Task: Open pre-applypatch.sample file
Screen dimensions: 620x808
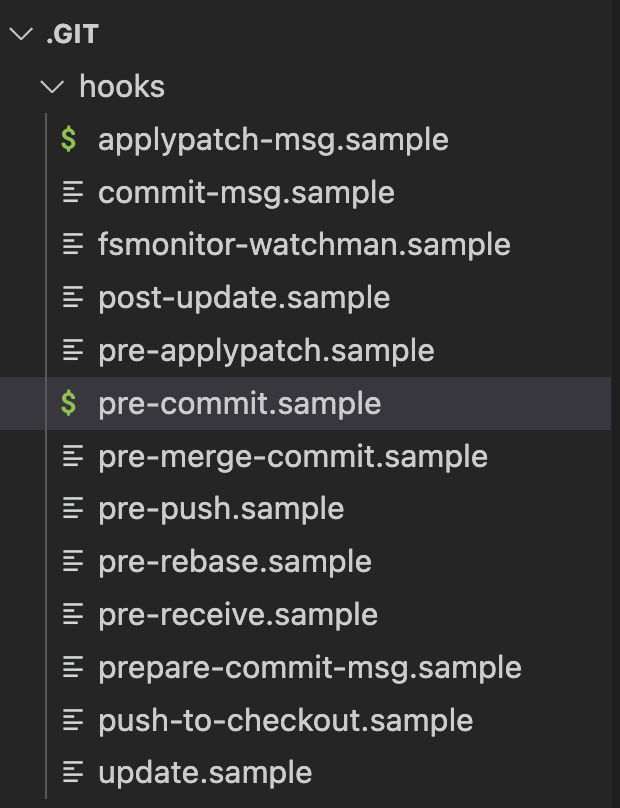Action: point(266,351)
